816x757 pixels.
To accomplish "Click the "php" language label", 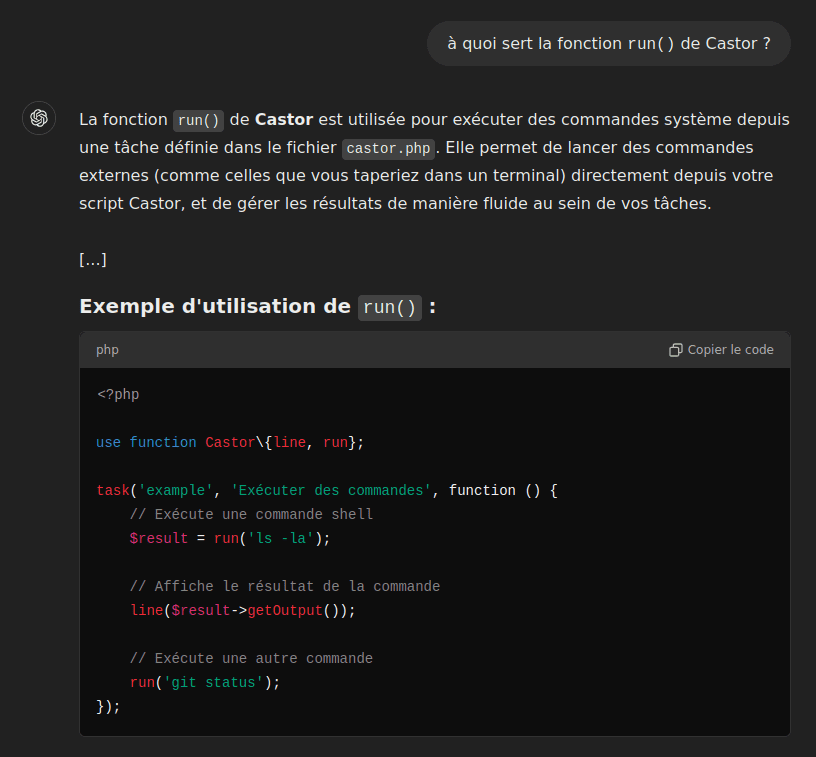I will (x=107, y=350).
